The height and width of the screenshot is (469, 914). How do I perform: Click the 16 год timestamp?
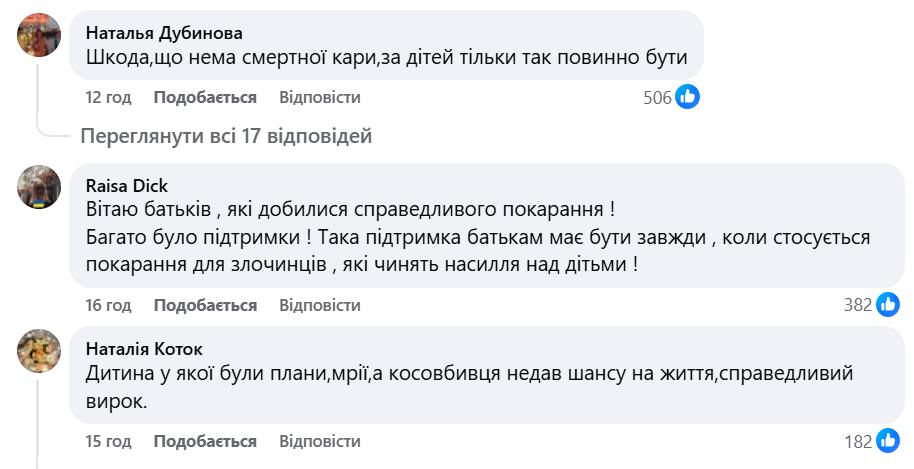108,305
